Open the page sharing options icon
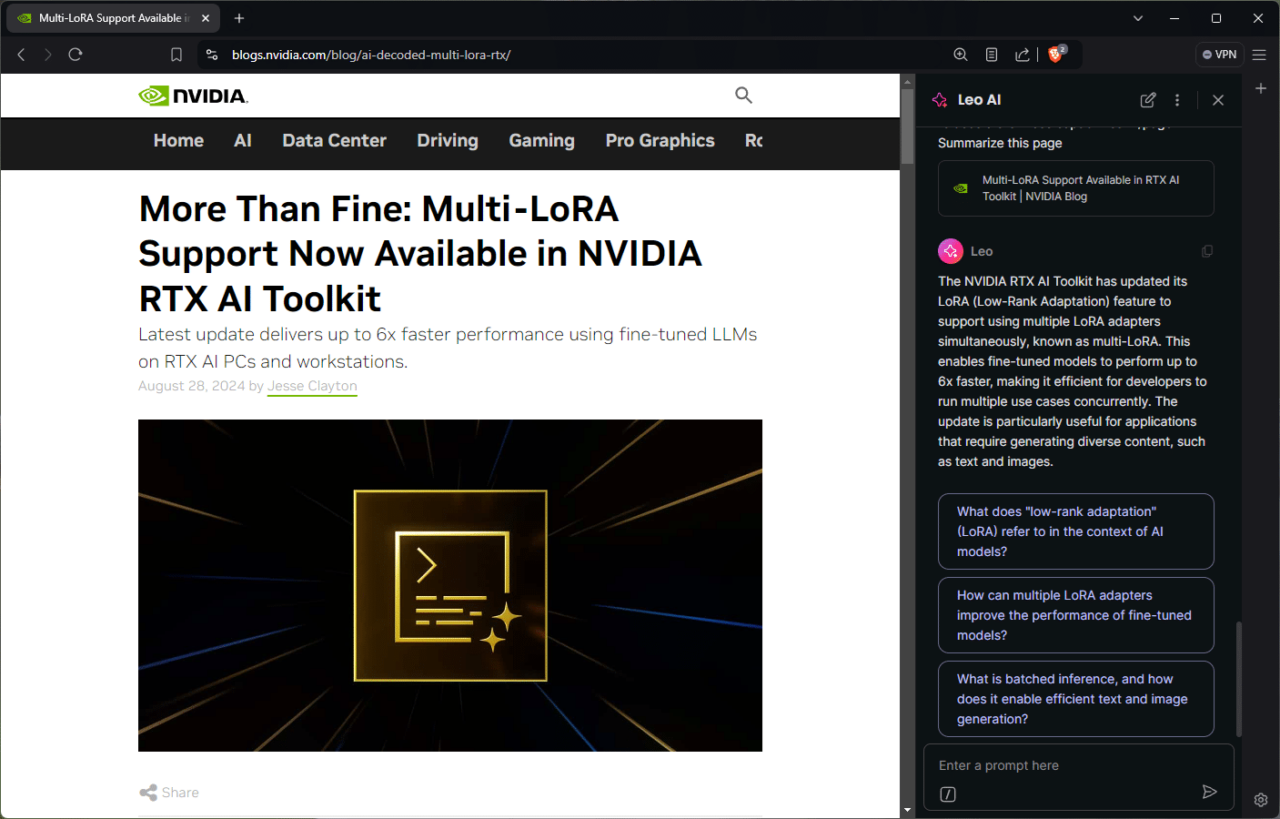Screen dimensions: 1280x819 [x=1022, y=54]
